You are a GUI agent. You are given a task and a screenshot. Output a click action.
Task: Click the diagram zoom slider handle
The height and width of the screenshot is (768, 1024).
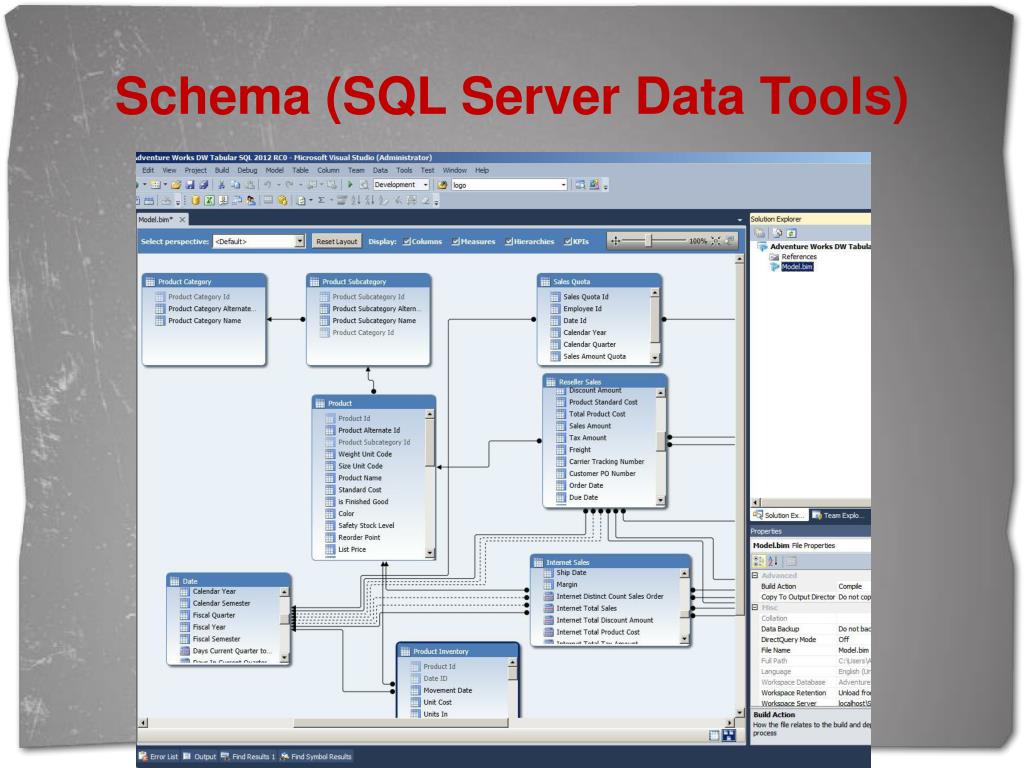coord(648,241)
